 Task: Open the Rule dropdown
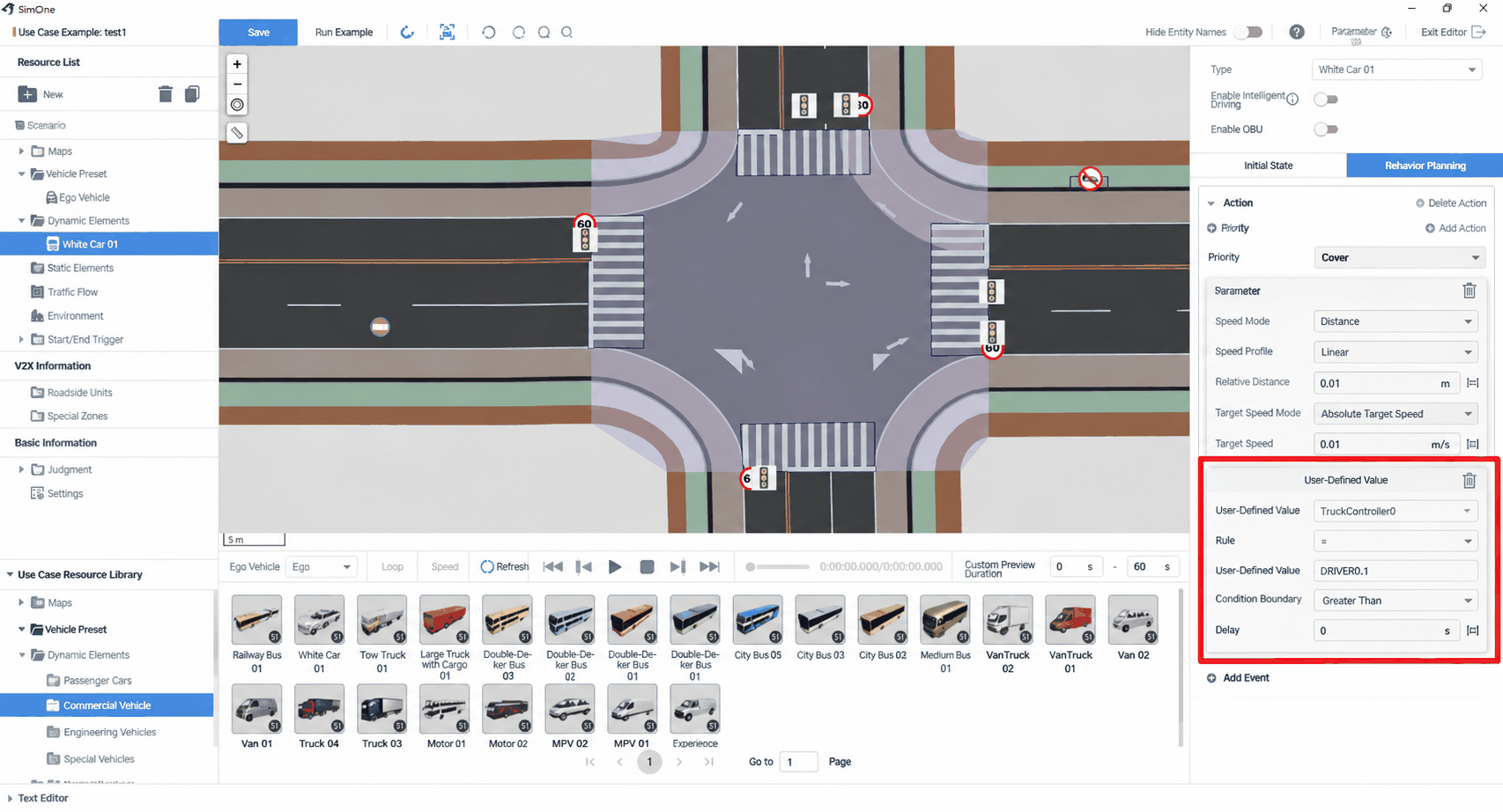tap(1396, 541)
